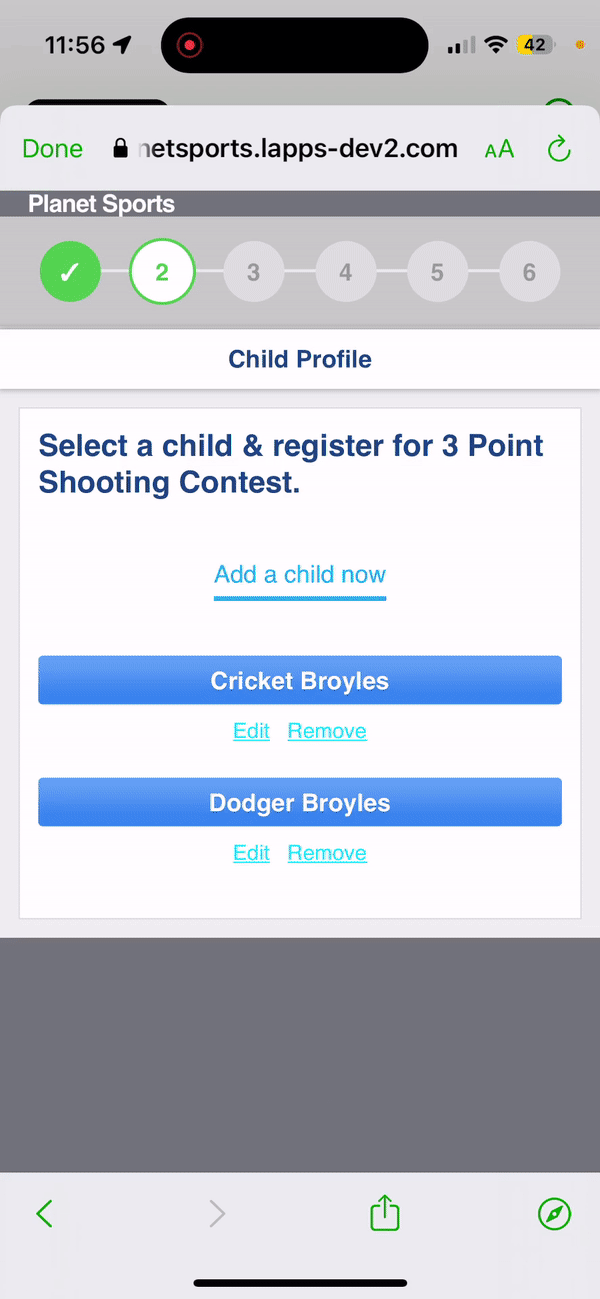Image resolution: width=600 pixels, height=1299 pixels.
Task: Tap the address bar URL
Action: (296, 150)
